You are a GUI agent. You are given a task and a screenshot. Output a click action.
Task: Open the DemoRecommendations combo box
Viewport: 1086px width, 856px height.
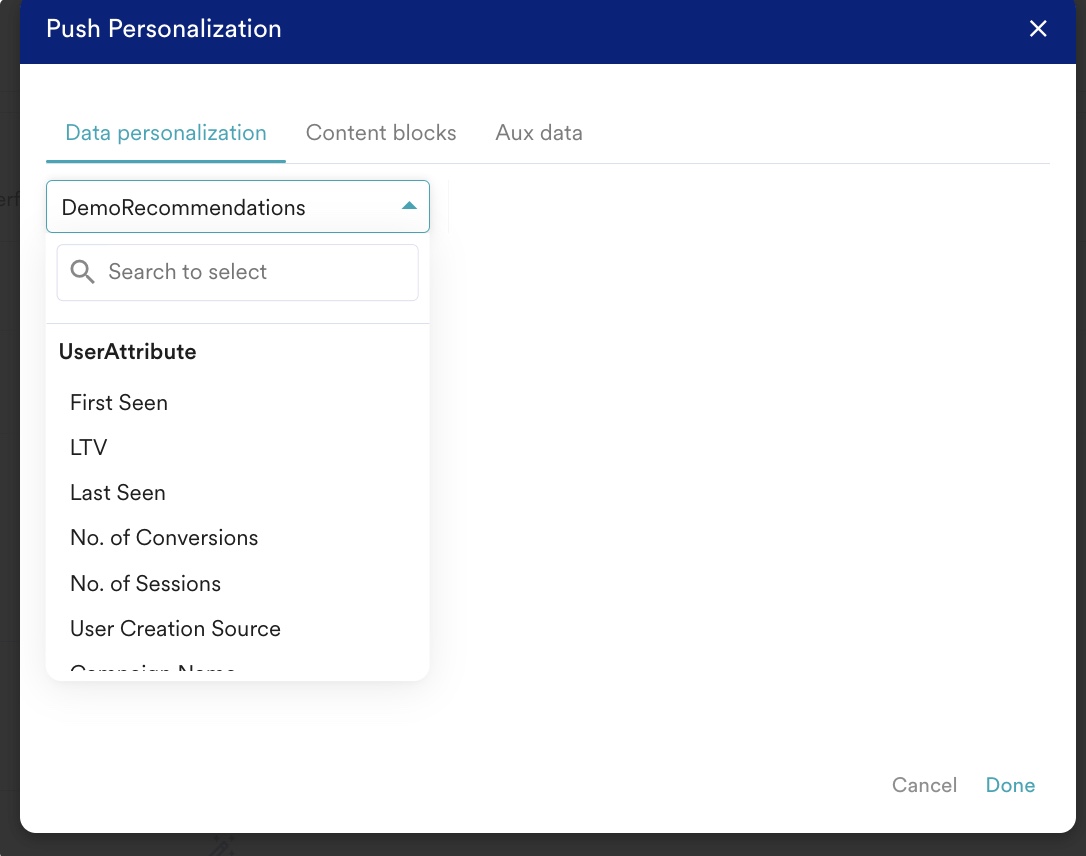point(238,207)
